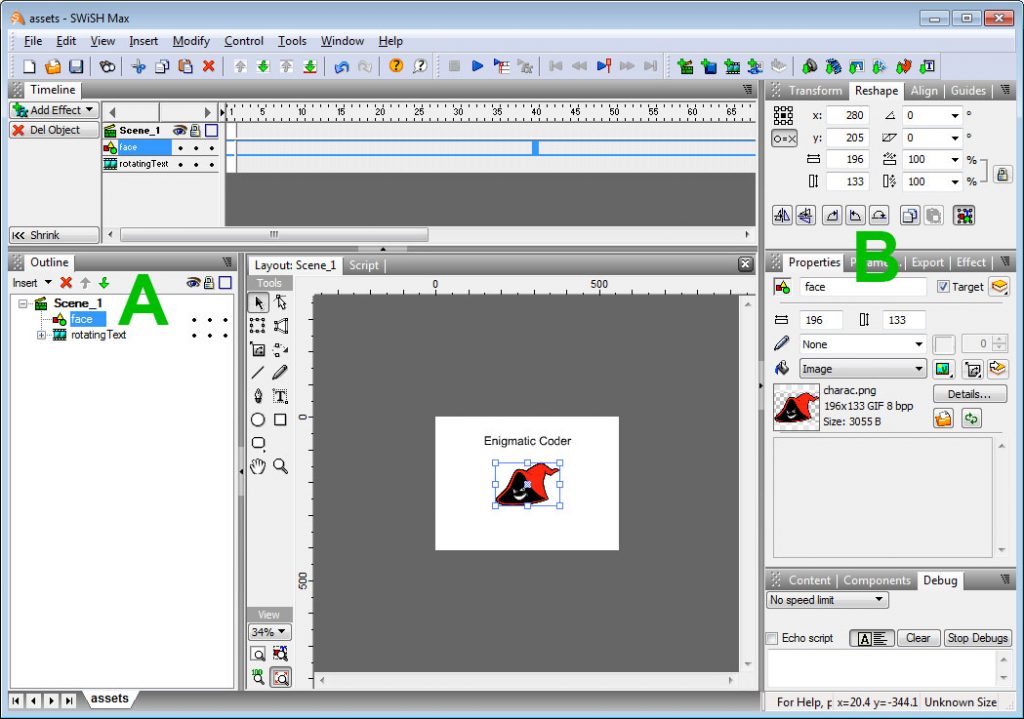Open the Image fill type dropdown

[x=863, y=369]
